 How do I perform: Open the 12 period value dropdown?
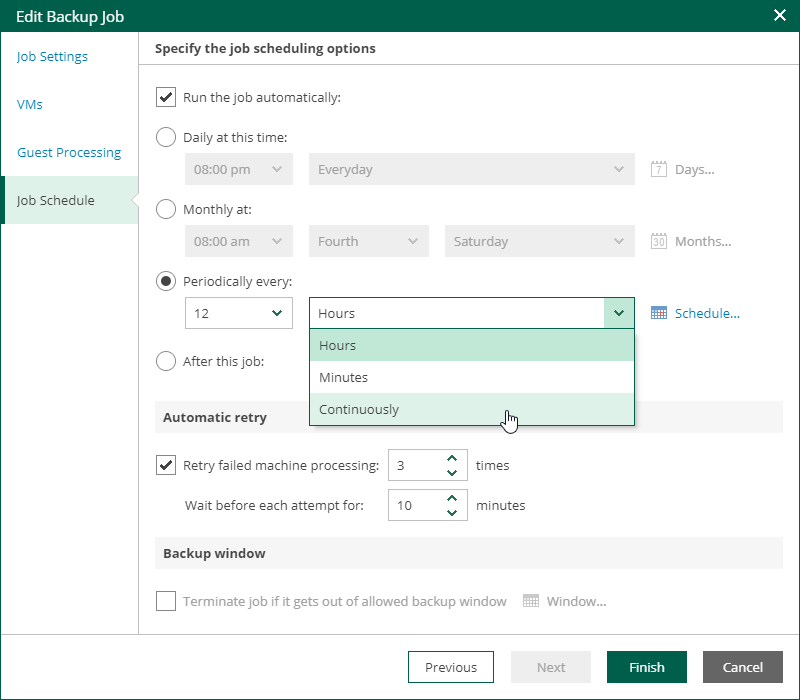[x=276, y=313]
